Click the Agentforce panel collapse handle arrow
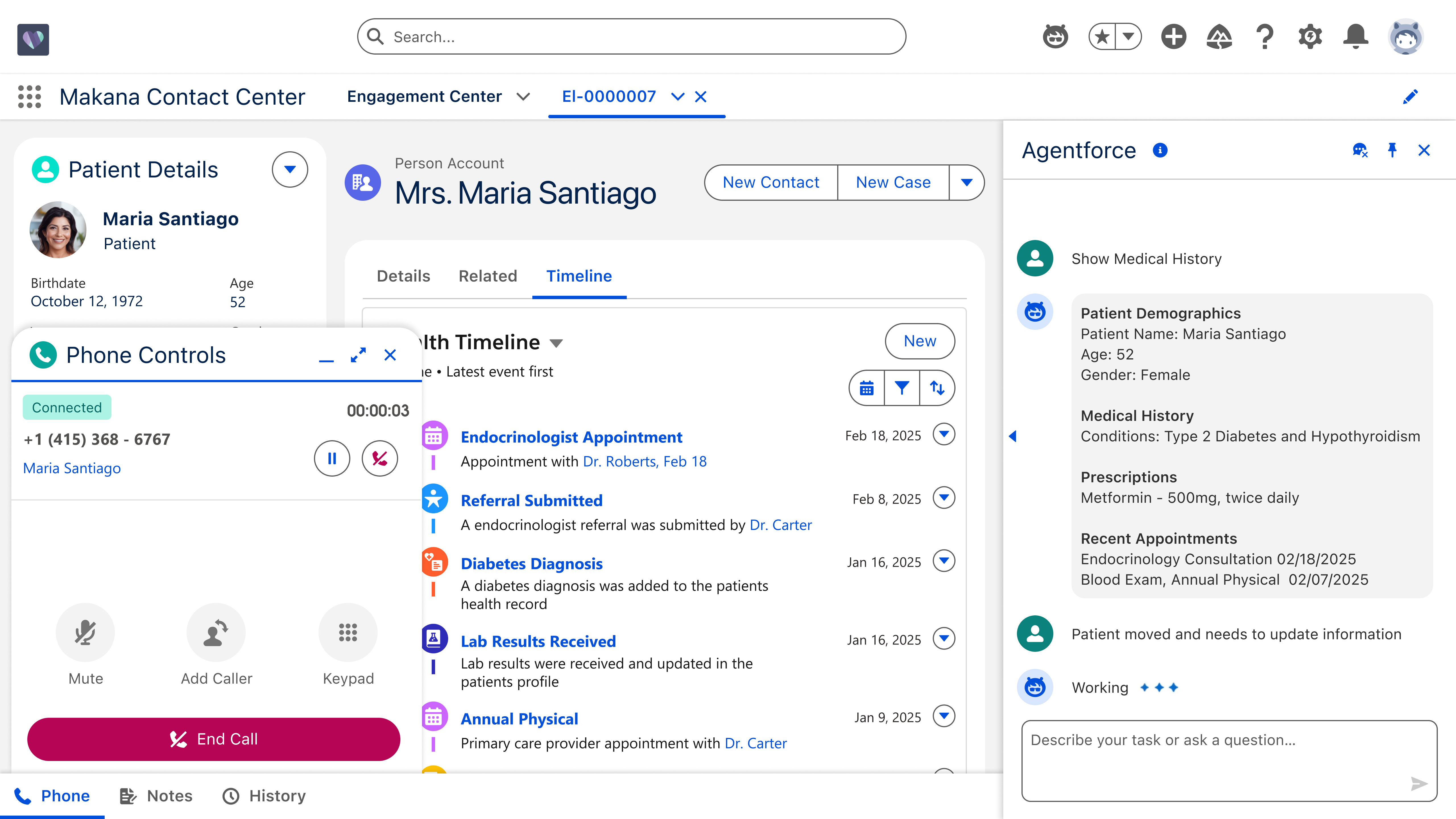Viewport: 1456px width, 819px height. 1012,436
